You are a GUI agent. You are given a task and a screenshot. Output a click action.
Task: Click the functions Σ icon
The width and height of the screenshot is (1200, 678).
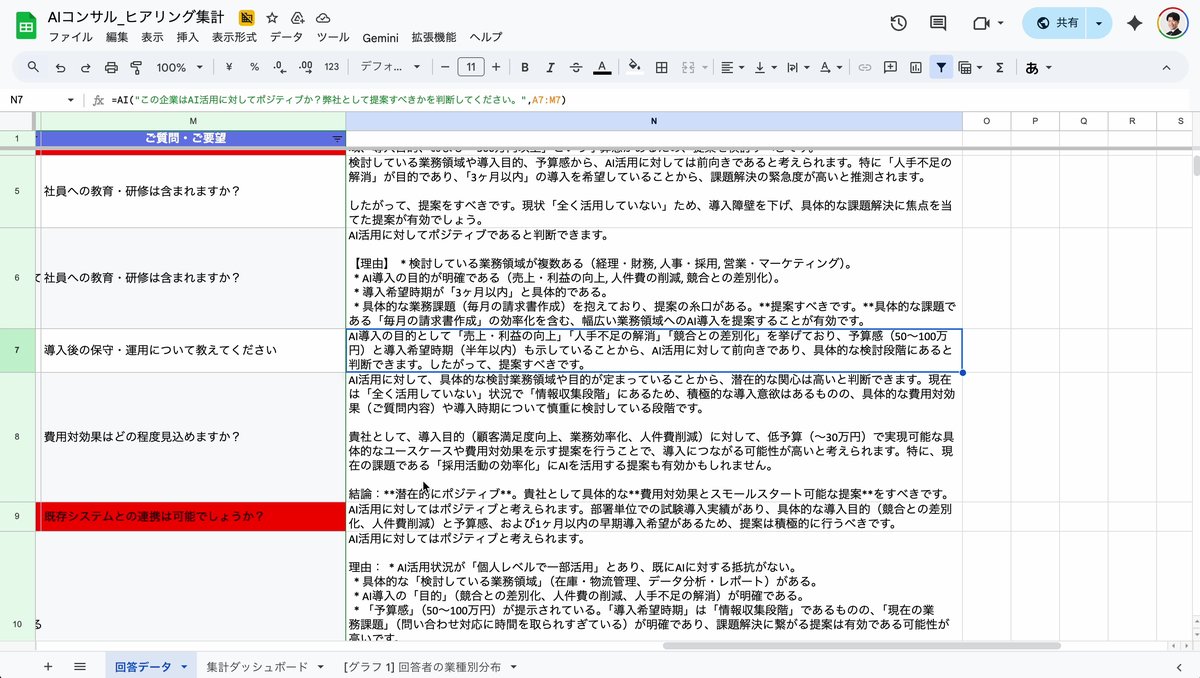pos(1000,67)
